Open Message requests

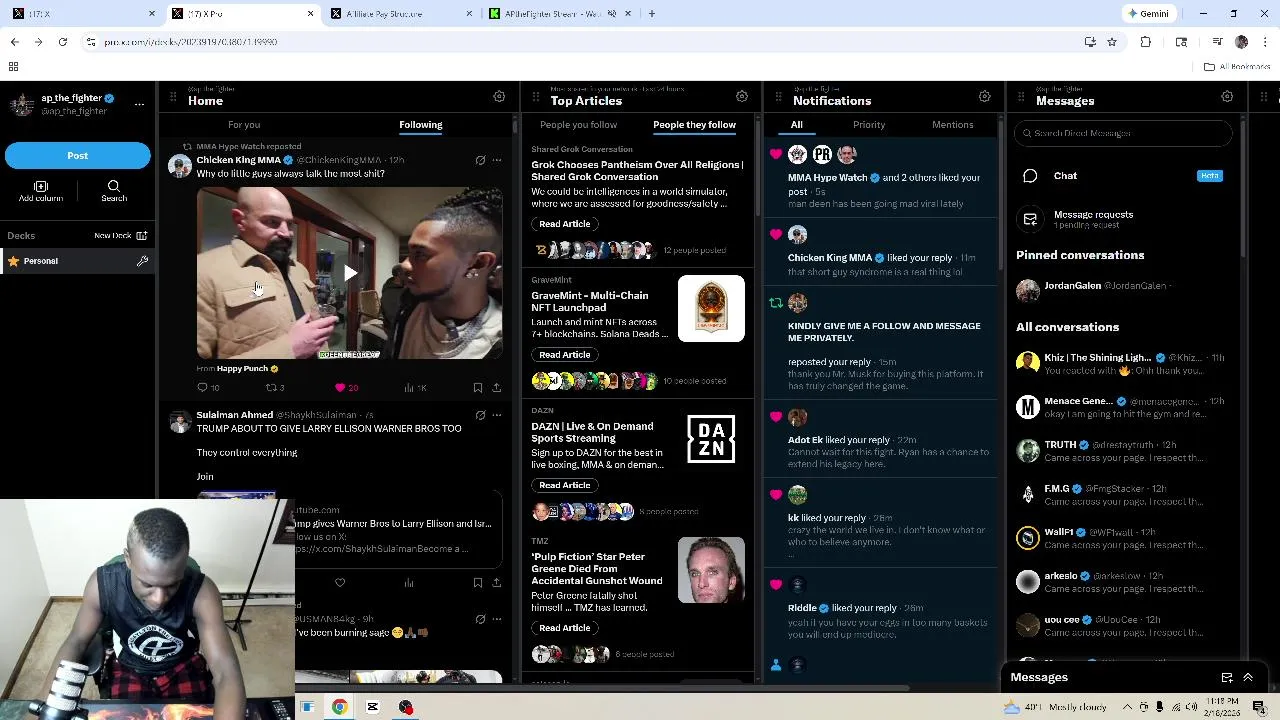pos(1123,219)
